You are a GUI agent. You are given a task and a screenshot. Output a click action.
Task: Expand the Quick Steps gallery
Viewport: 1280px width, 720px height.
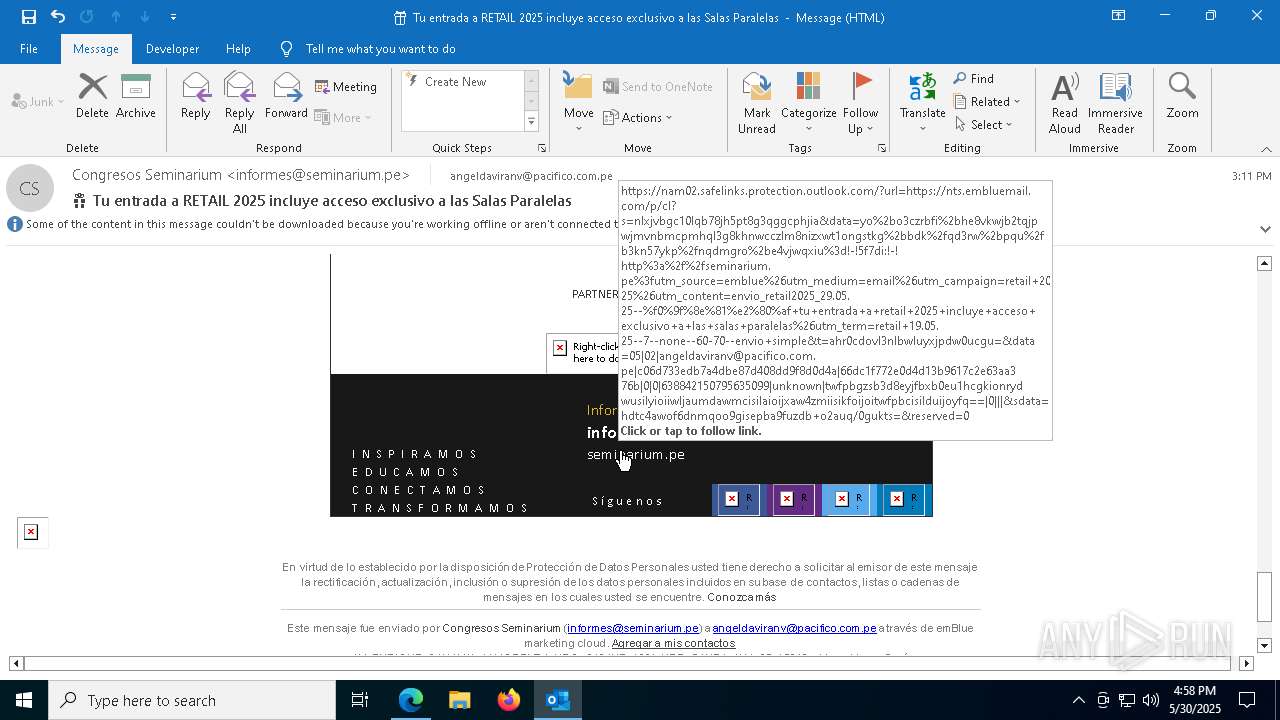pyautogui.click(x=531, y=122)
